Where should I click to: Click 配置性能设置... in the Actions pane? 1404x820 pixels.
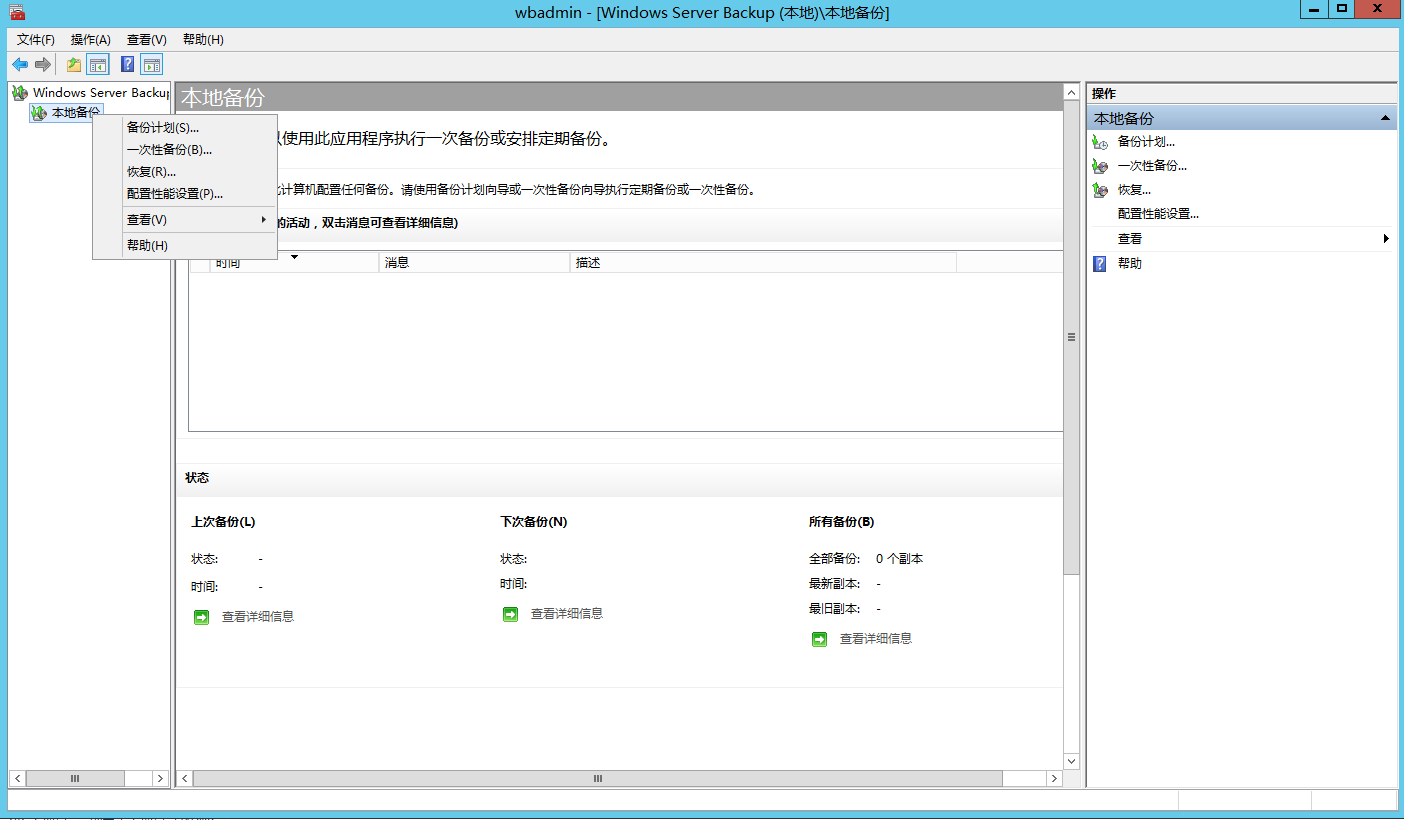1158,214
